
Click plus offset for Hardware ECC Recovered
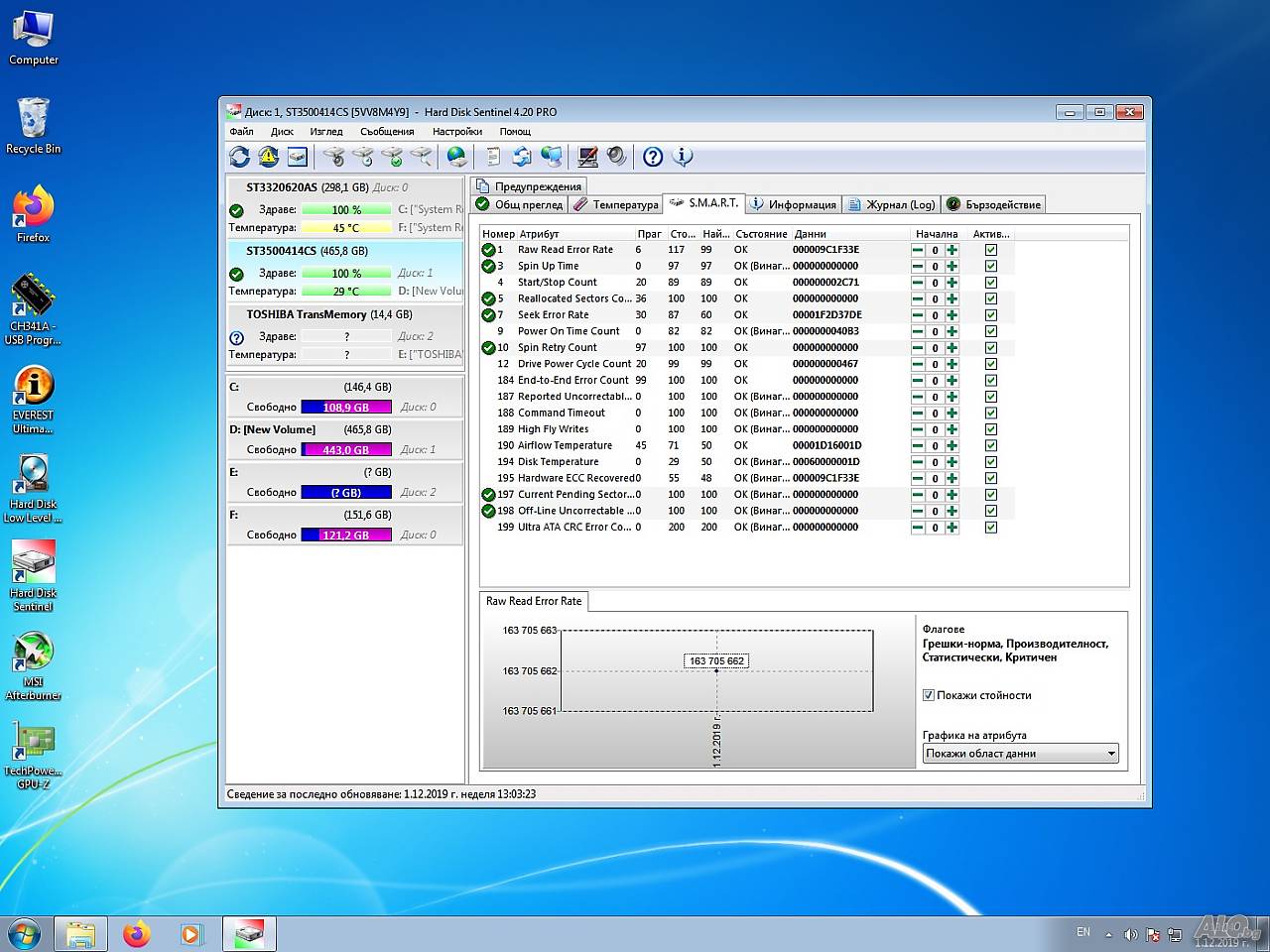[x=952, y=478]
